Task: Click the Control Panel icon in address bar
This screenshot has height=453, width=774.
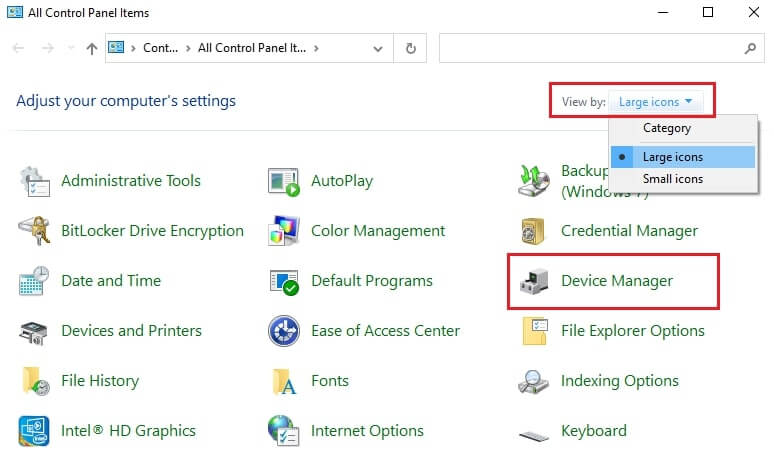Action: pos(116,47)
